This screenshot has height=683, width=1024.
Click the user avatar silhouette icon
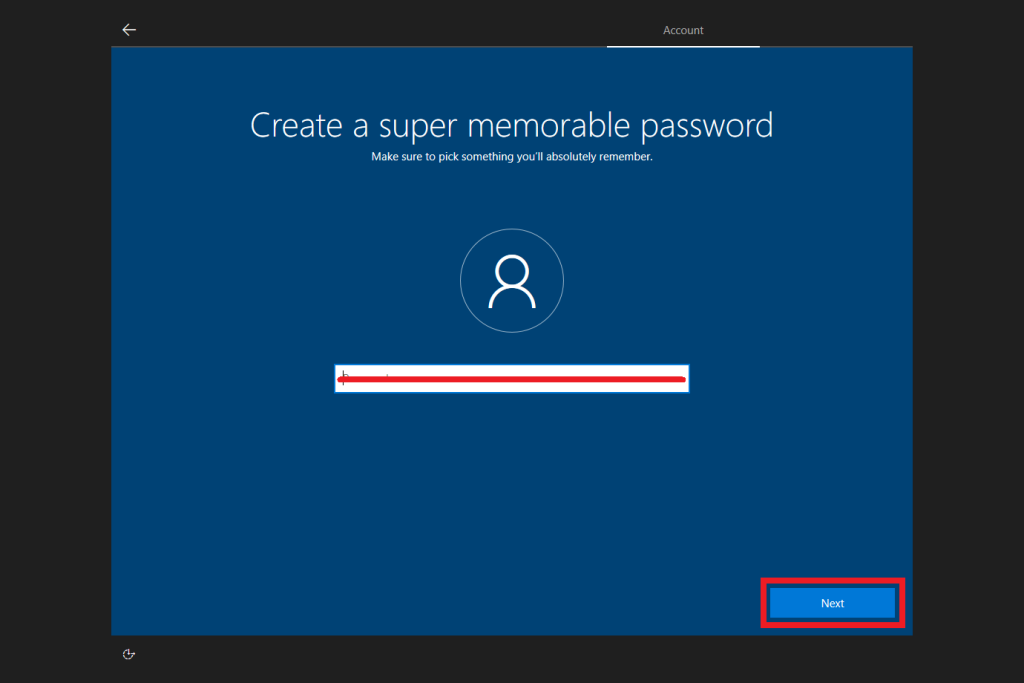coord(511,281)
